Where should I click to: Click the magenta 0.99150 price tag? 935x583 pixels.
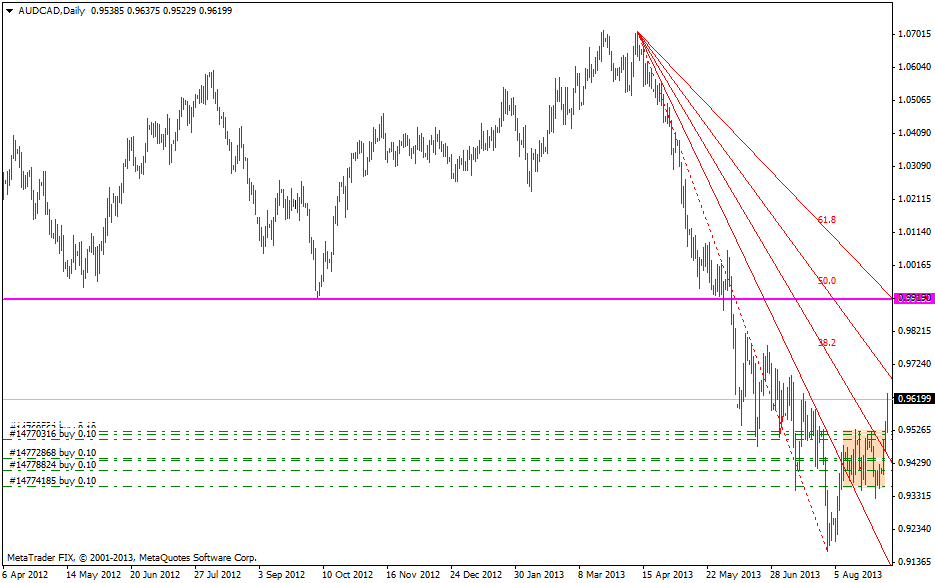click(x=914, y=298)
